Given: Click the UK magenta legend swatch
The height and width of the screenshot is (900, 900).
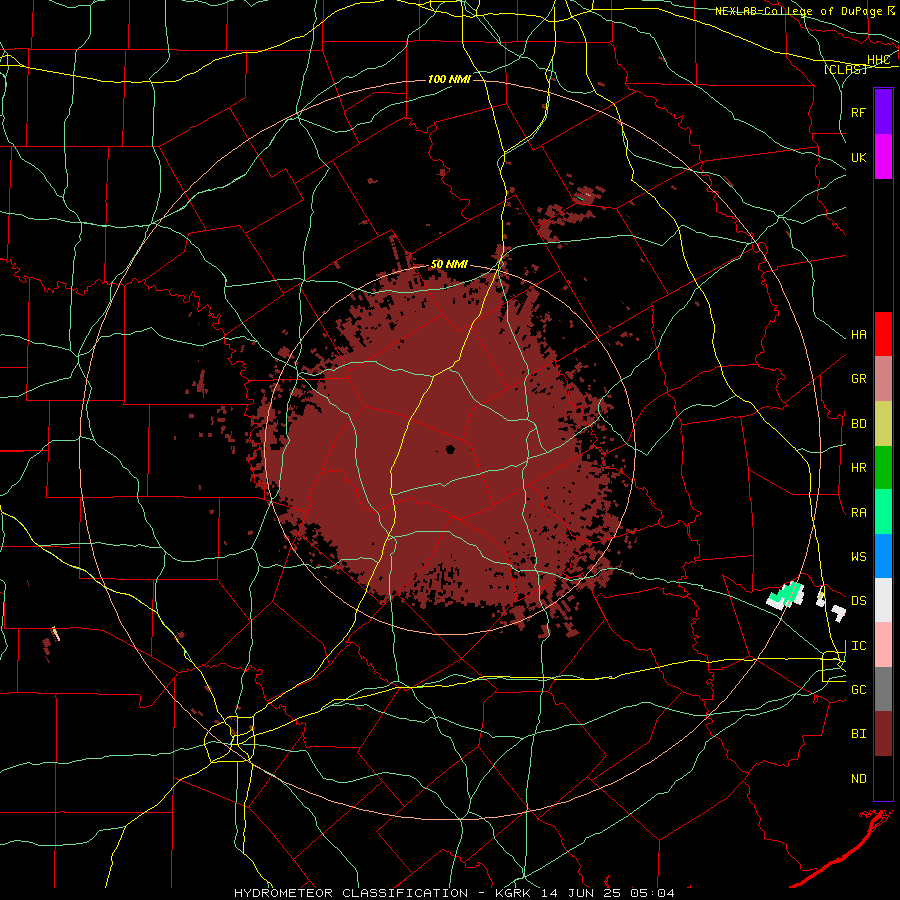Looking at the screenshot, I should (x=883, y=157).
